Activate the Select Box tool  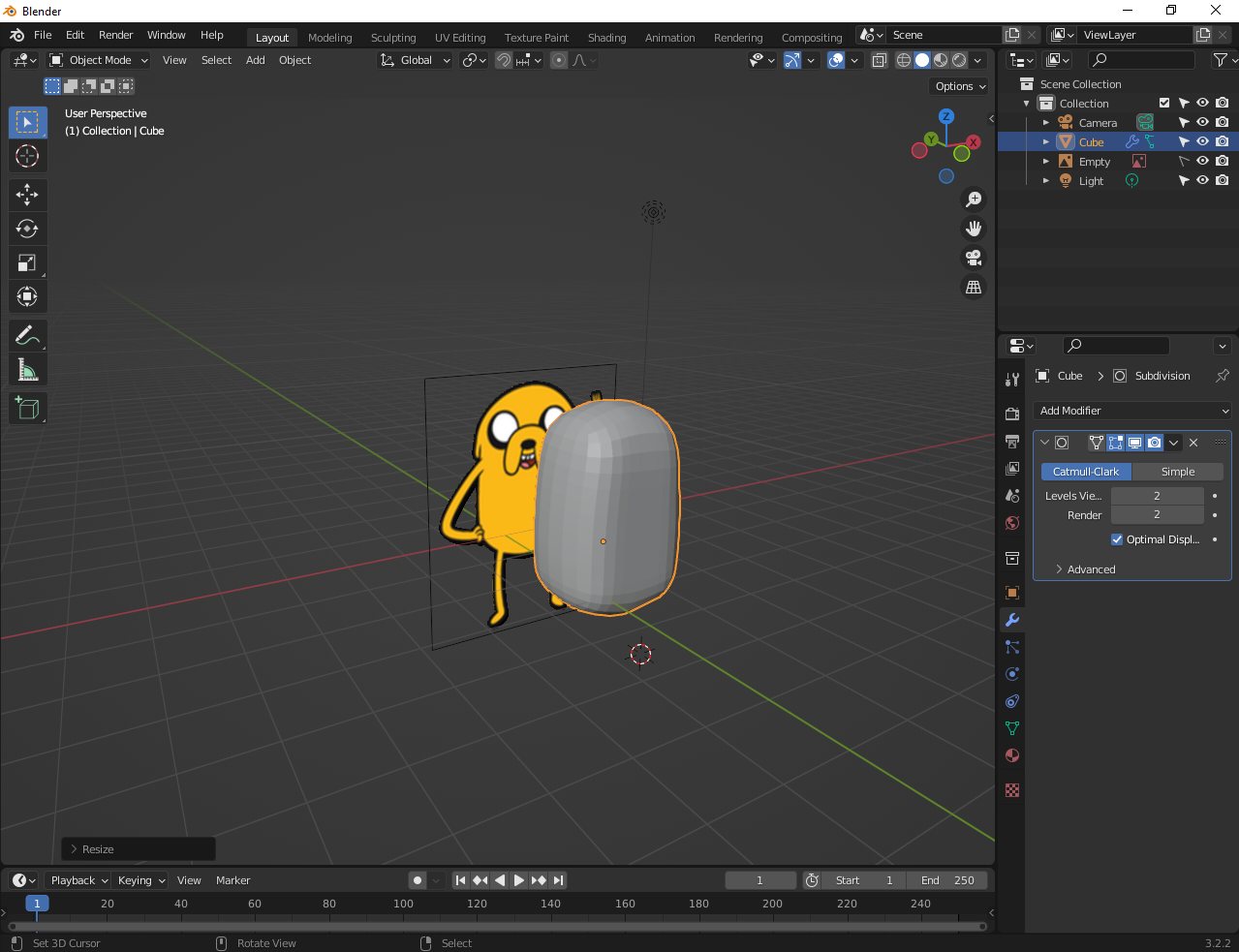[x=27, y=122]
